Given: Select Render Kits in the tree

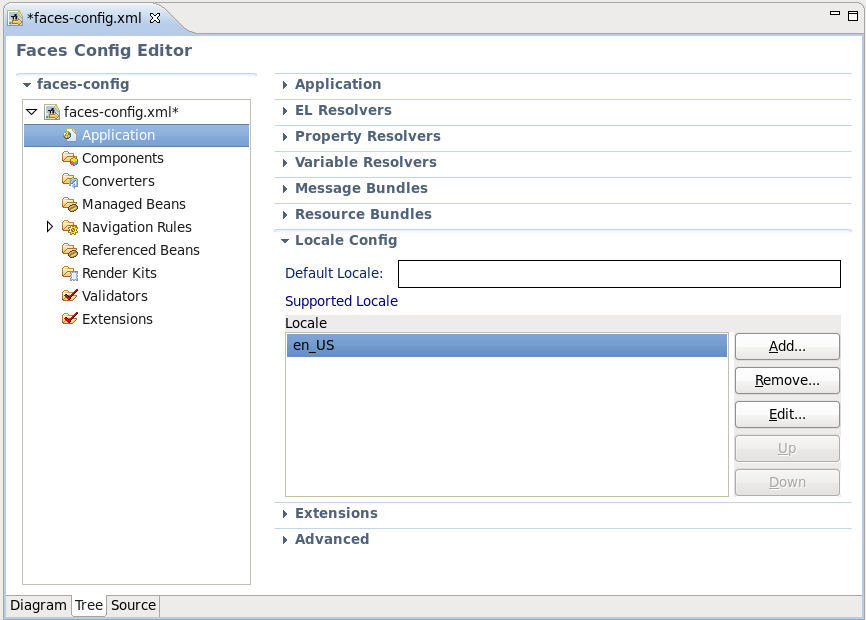Looking at the screenshot, I should [x=119, y=273].
